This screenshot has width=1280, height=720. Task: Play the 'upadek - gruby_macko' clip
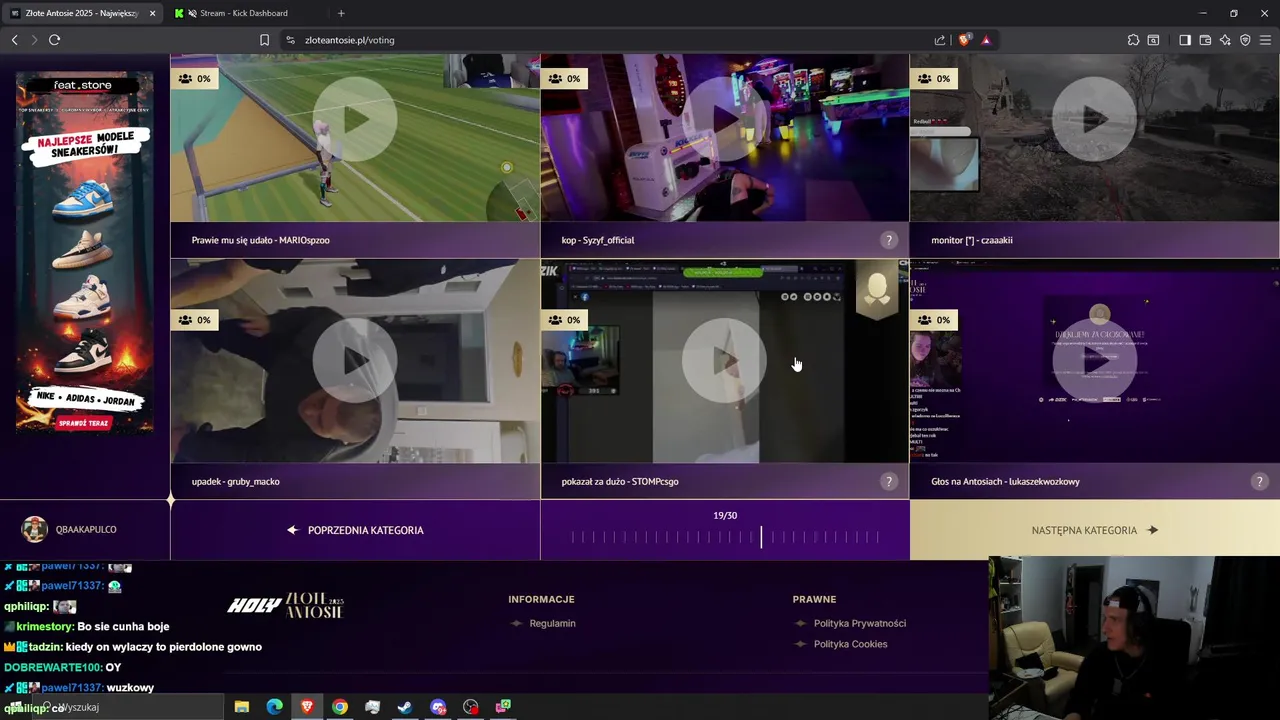(355, 361)
